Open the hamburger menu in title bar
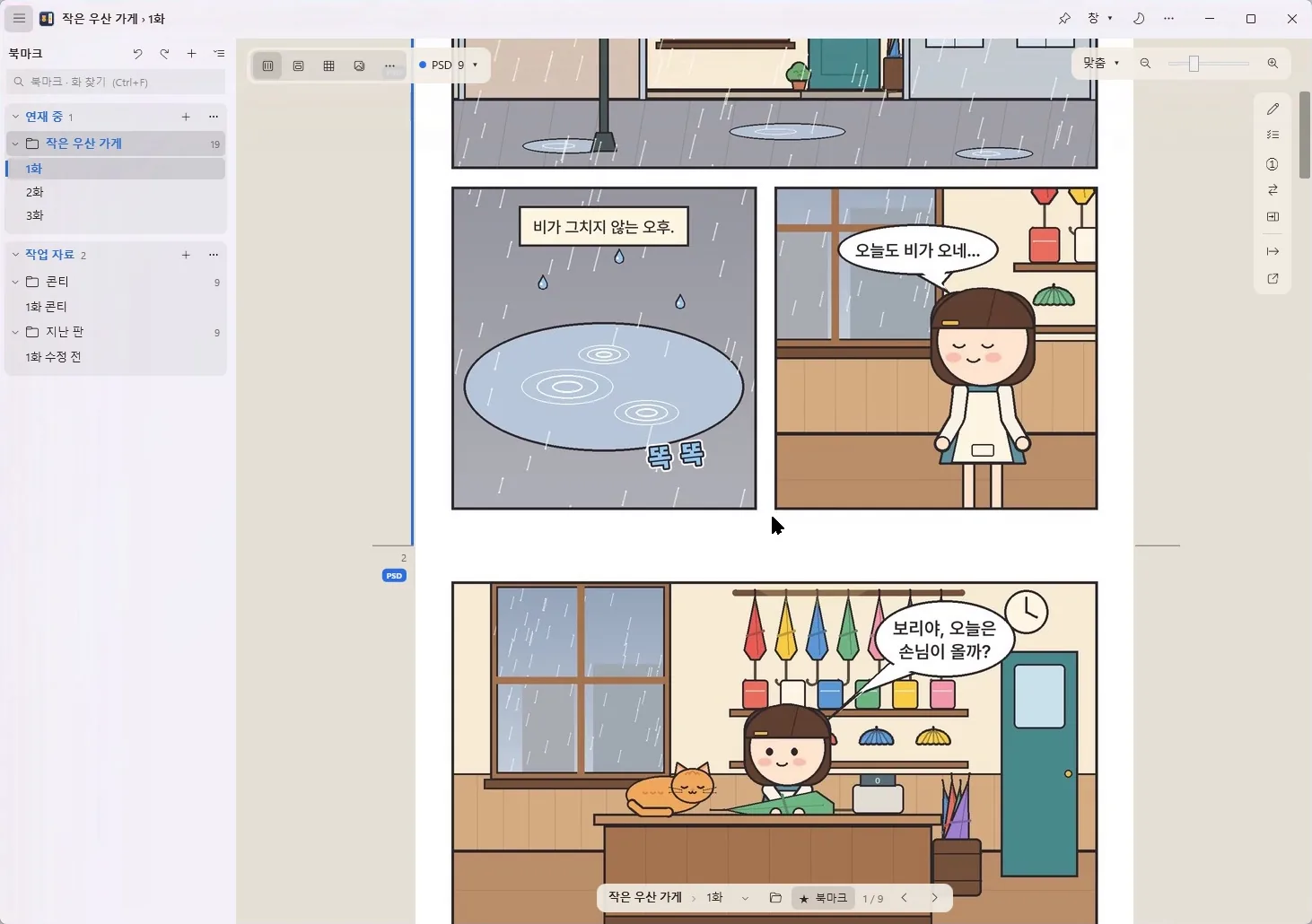The width and height of the screenshot is (1312, 924). (19, 18)
